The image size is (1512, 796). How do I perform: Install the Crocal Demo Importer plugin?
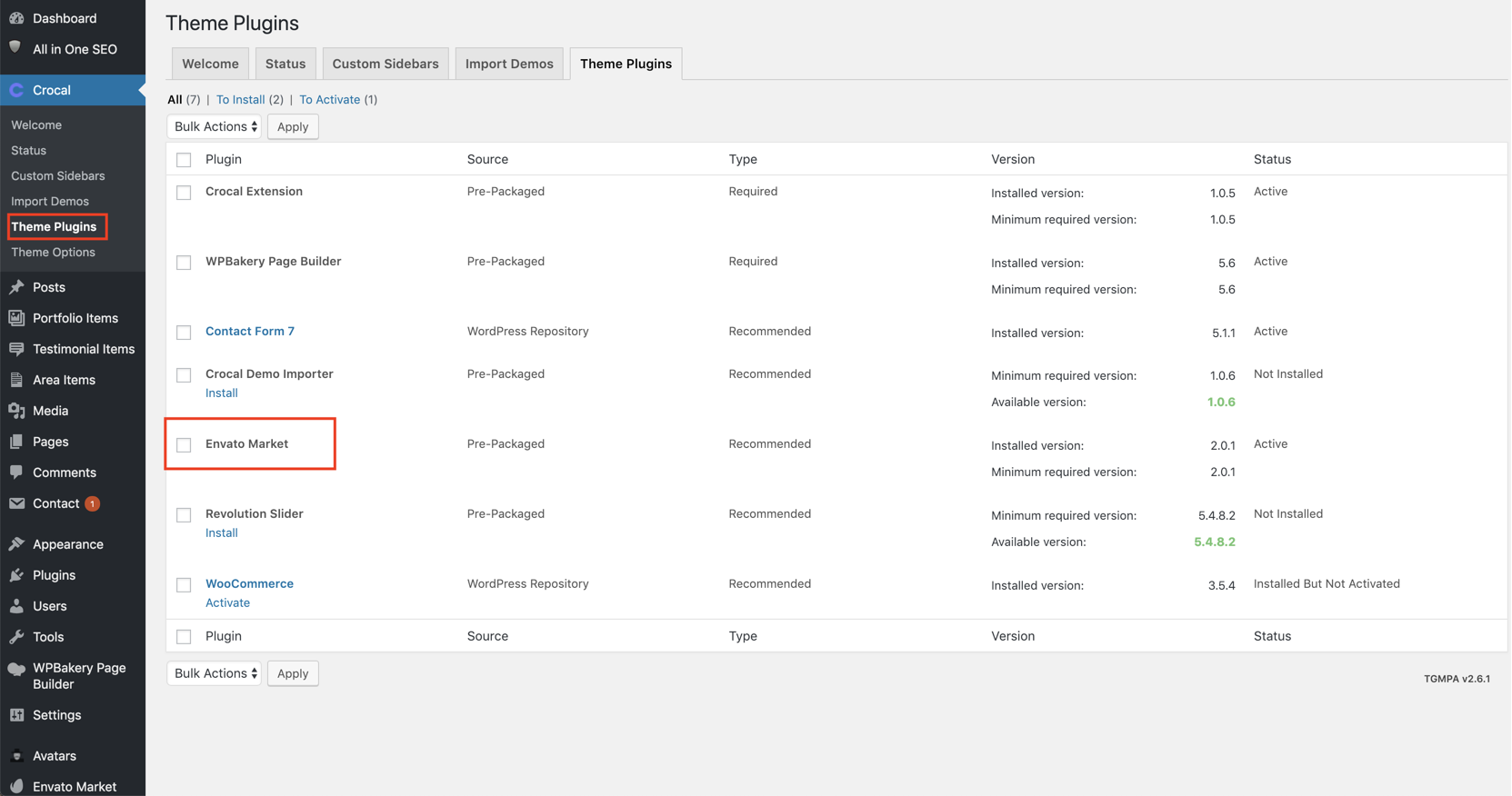click(x=222, y=393)
